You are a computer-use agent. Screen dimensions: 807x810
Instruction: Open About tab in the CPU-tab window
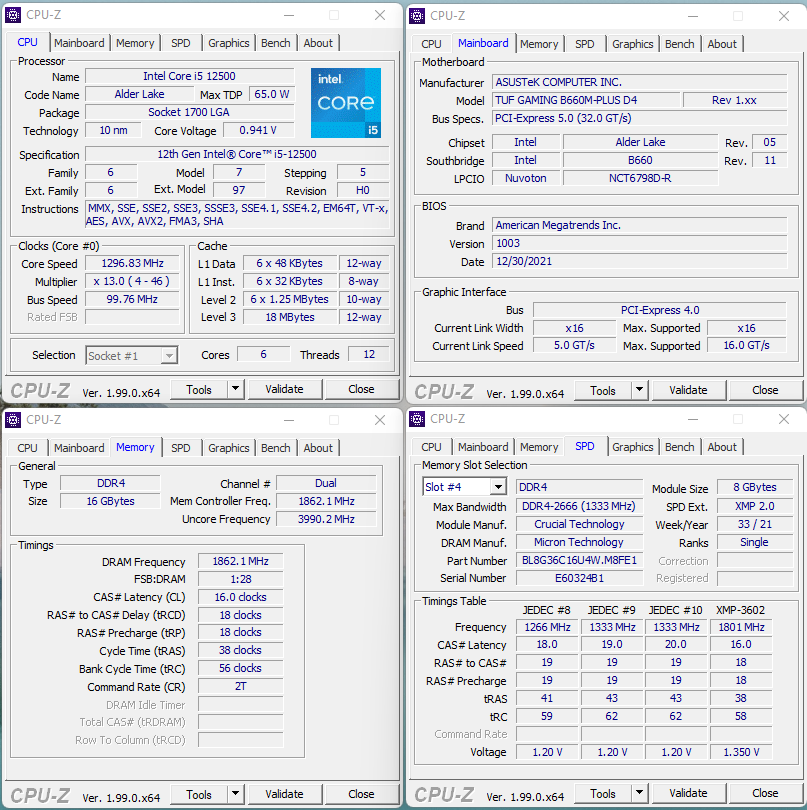318,43
